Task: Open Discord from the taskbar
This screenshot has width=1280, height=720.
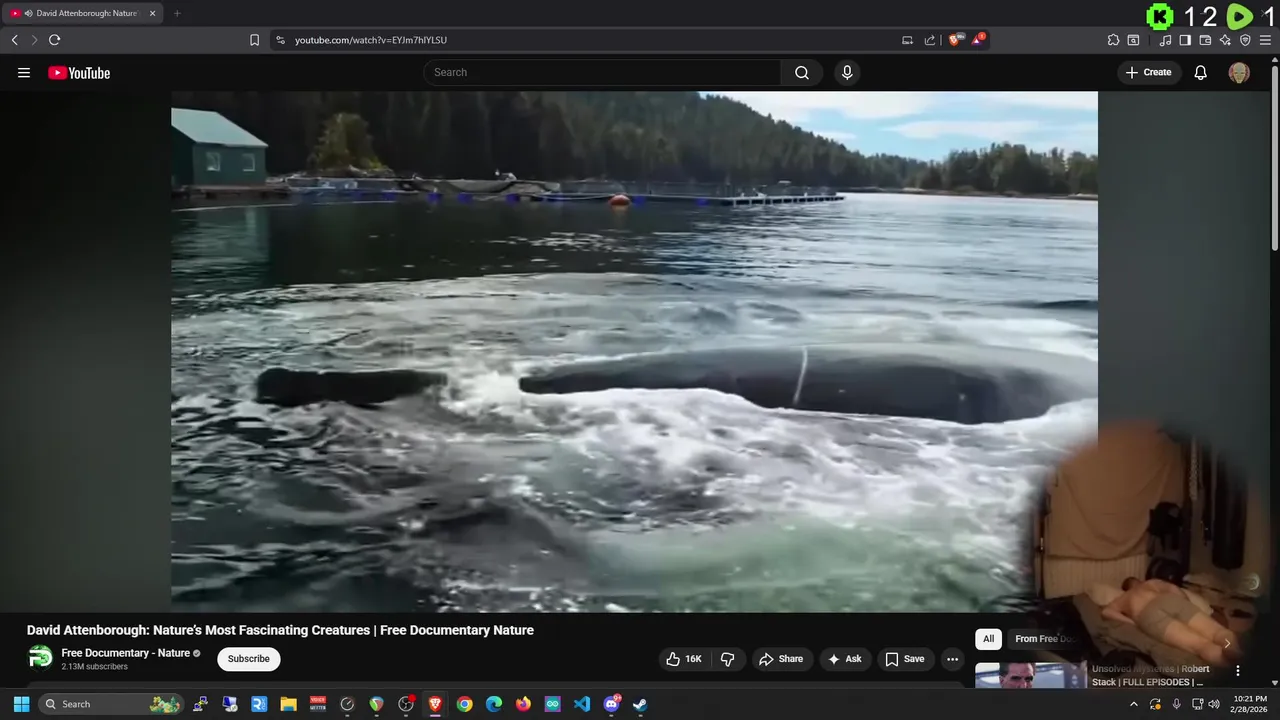Action: 611,704
